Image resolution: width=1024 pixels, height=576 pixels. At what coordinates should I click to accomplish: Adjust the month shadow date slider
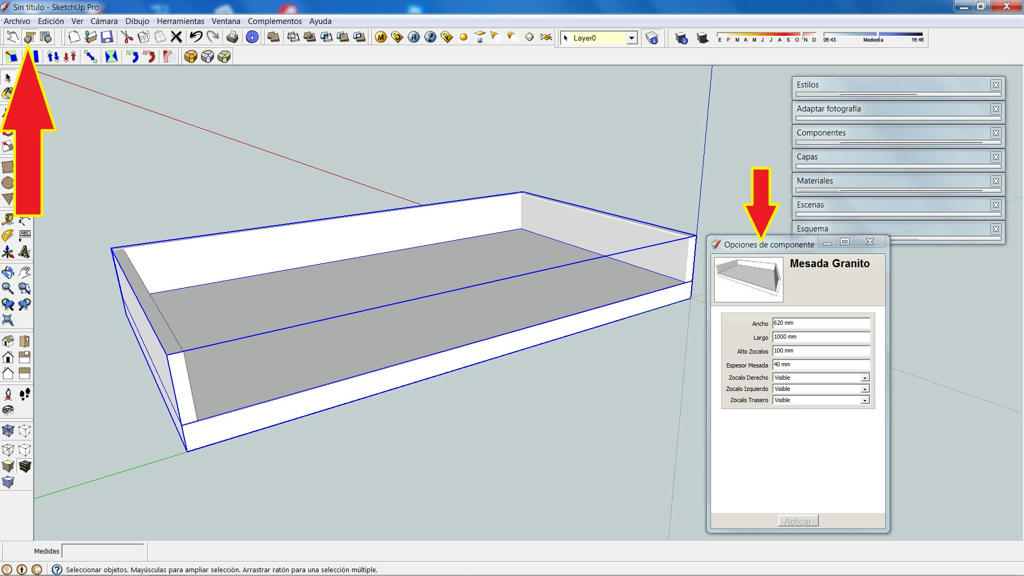coord(767,37)
